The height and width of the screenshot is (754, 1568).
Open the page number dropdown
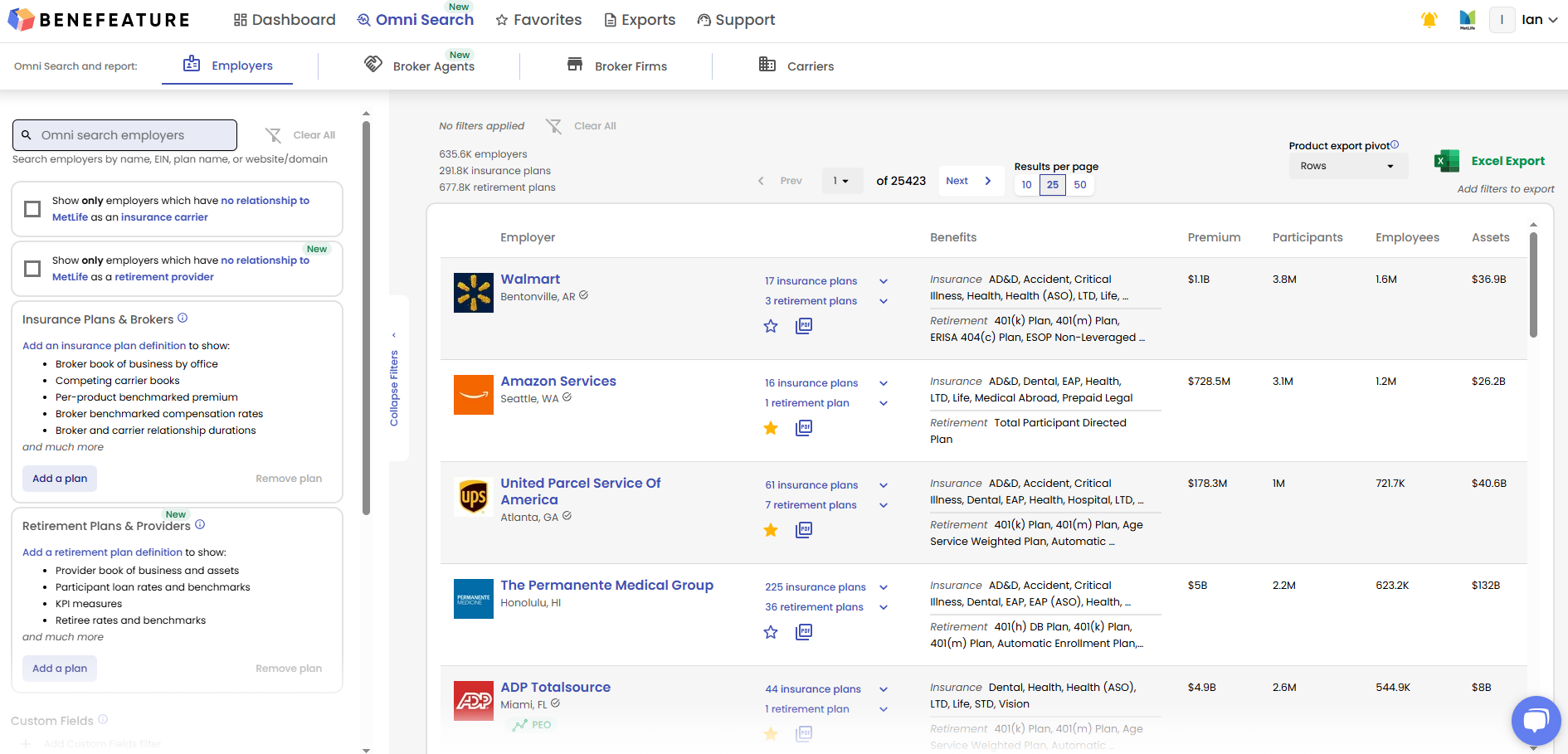(842, 181)
